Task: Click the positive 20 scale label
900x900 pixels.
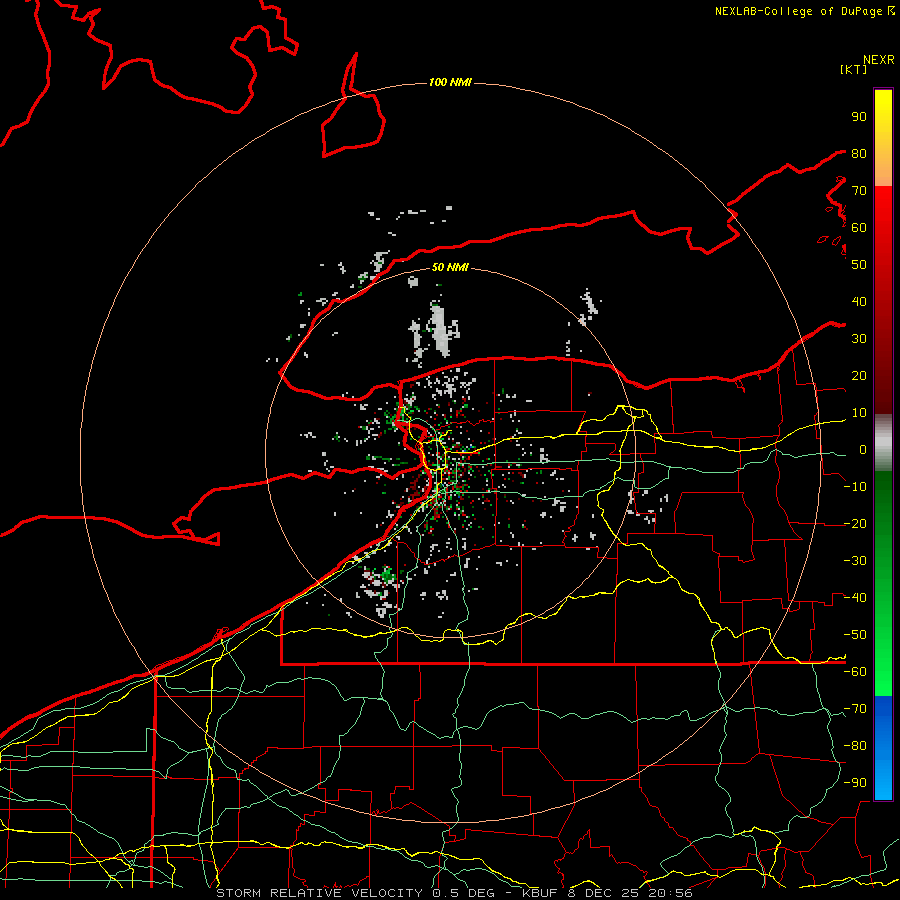Action: click(859, 376)
